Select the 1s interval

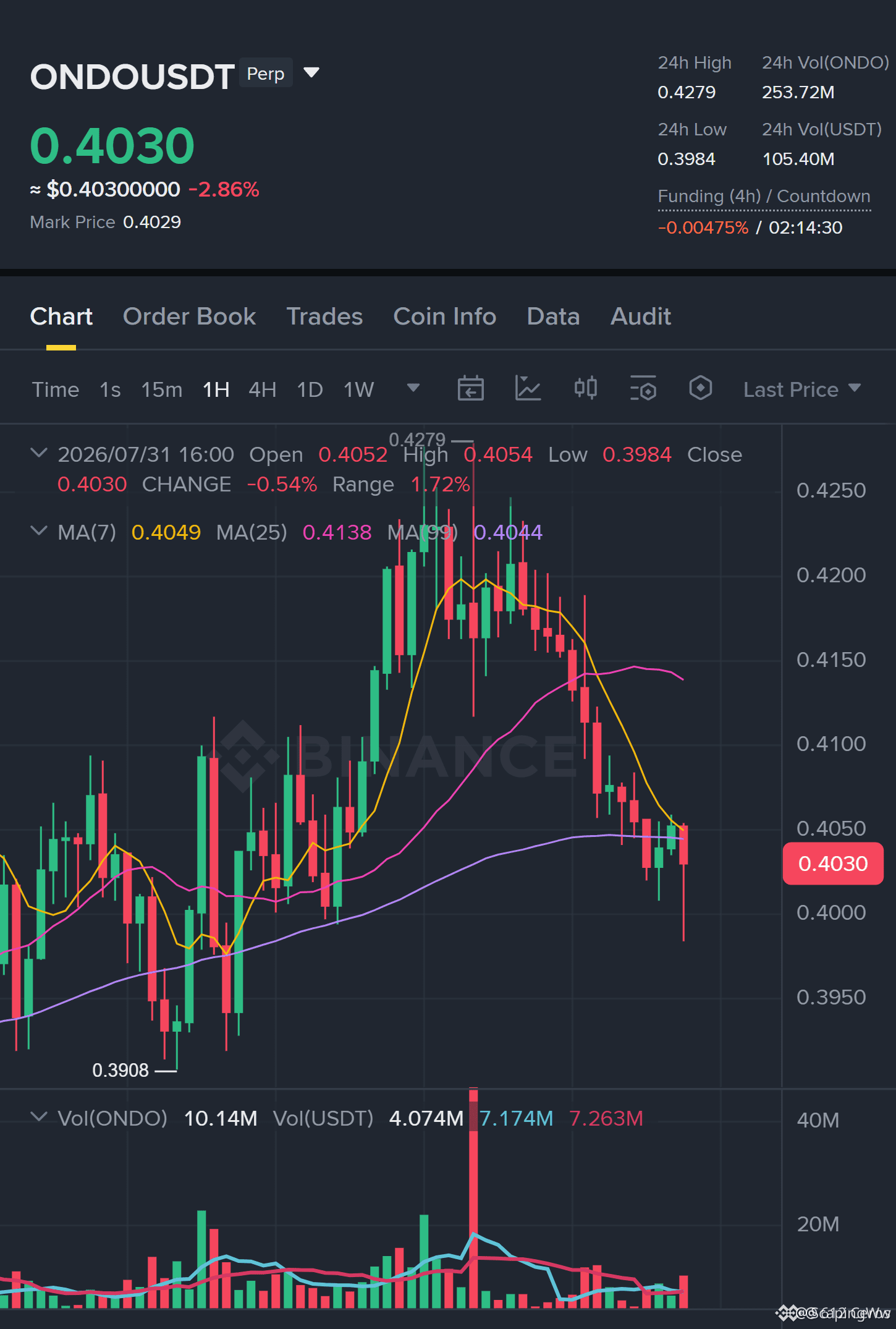pos(110,389)
